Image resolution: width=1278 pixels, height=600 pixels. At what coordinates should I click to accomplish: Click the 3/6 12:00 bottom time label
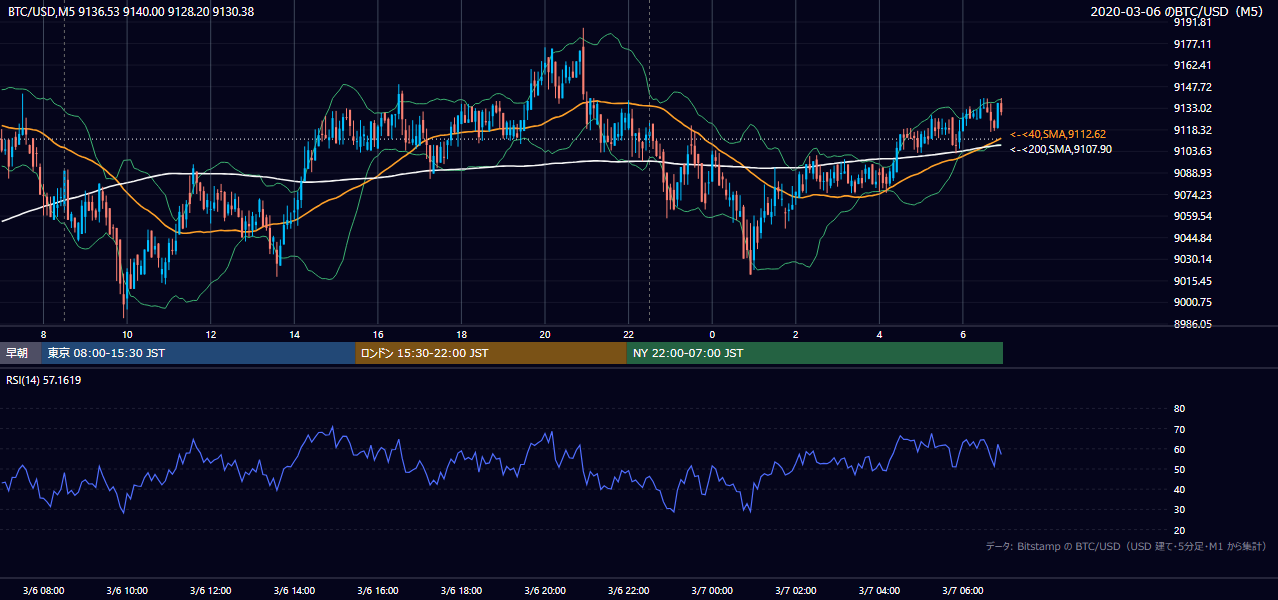pos(210,591)
